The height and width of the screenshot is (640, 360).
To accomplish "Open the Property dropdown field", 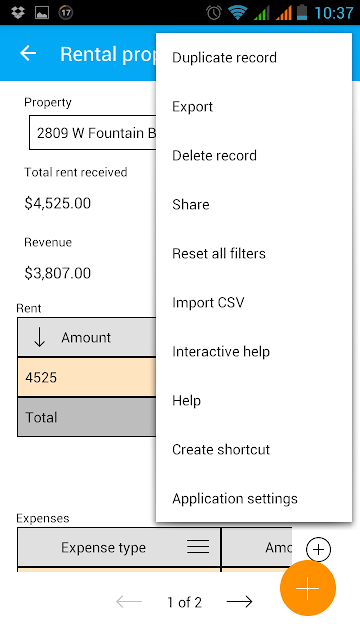I will pos(93,133).
